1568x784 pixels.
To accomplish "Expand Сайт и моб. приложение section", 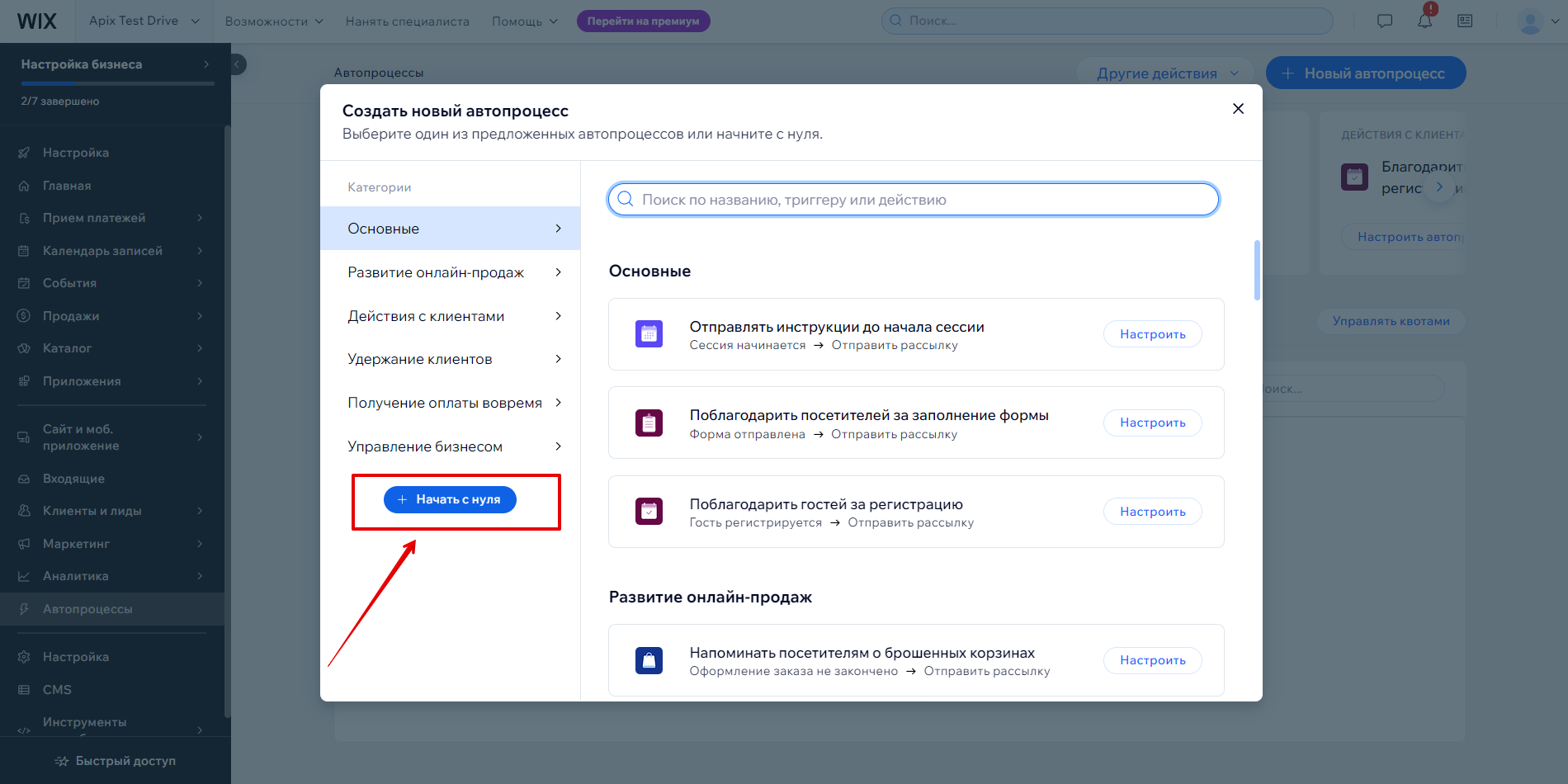I will pyautogui.click(x=112, y=437).
